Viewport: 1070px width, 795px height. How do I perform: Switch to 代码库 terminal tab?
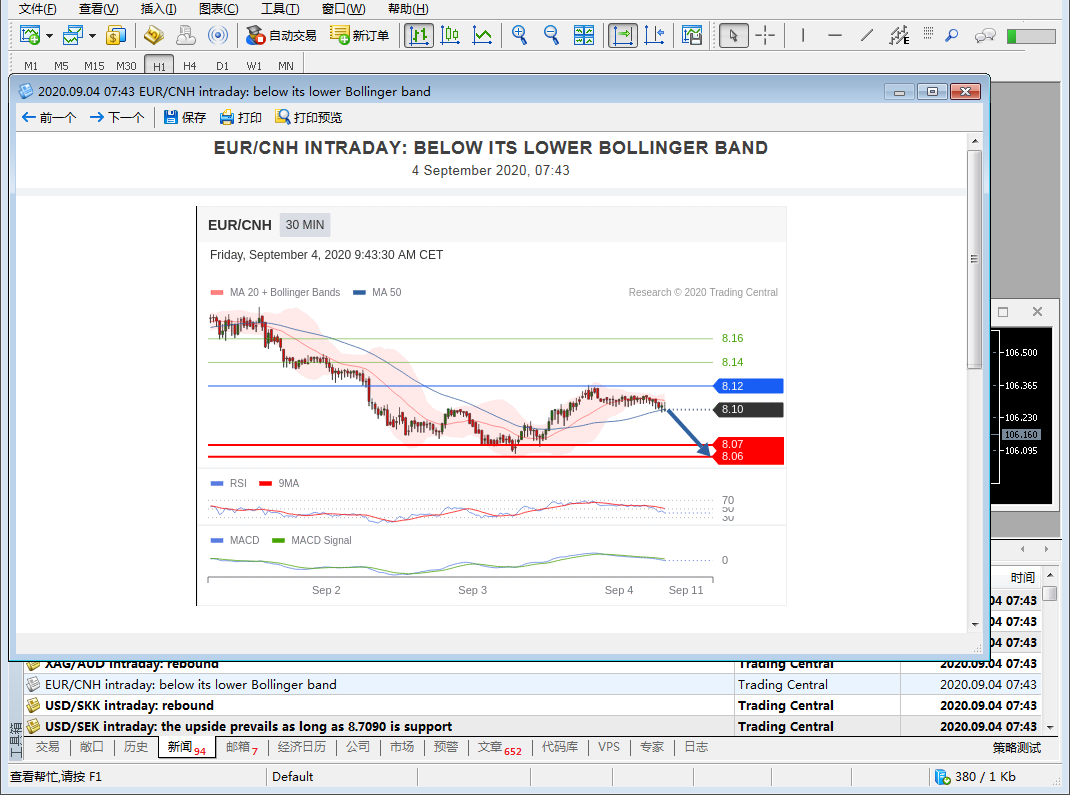coord(560,747)
